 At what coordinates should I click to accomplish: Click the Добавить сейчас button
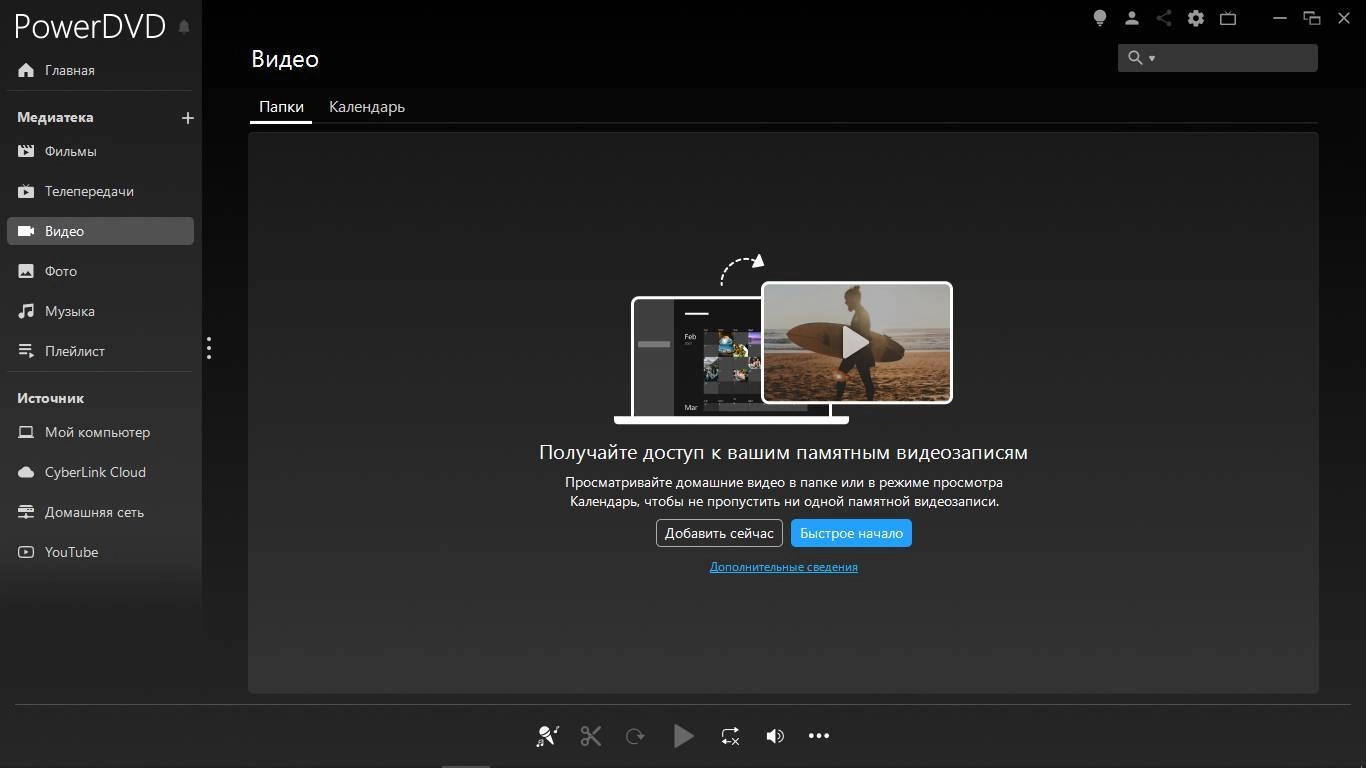click(x=719, y=533)
